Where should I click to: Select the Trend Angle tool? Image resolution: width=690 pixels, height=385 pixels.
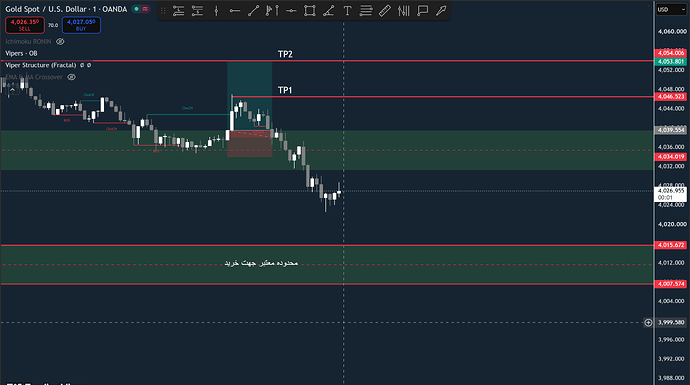coord(328,11)
